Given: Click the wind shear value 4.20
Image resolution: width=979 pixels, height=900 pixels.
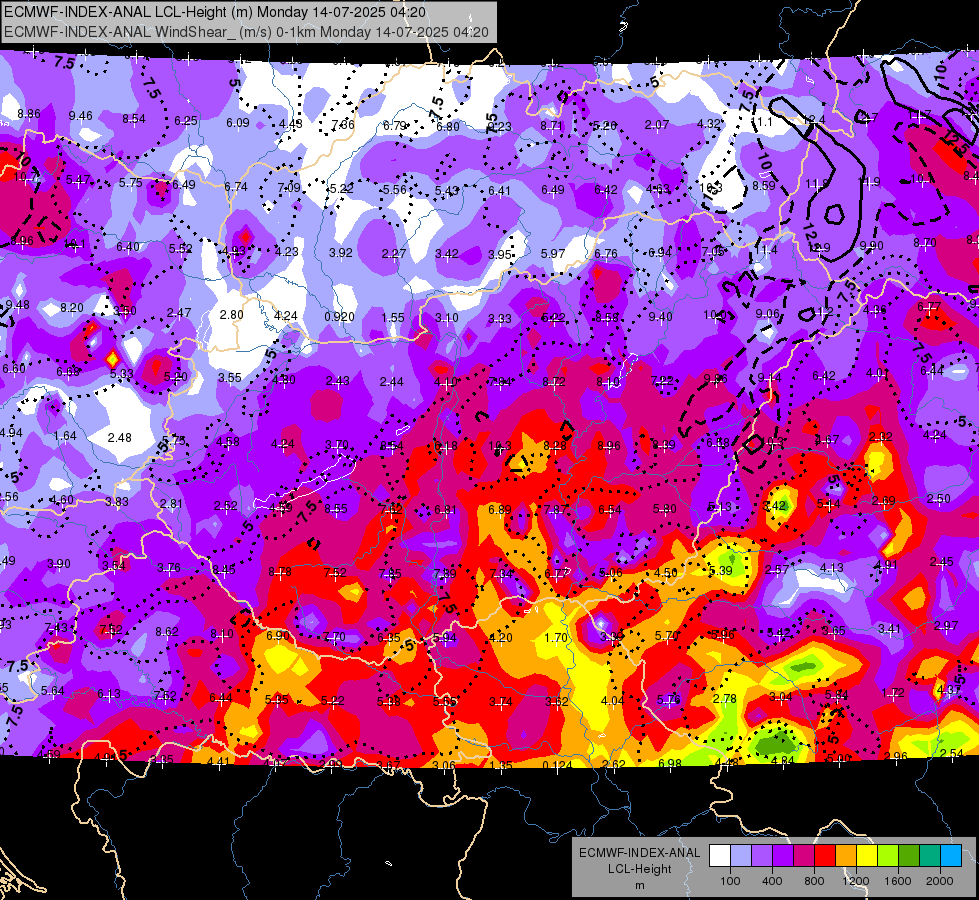Looking at the screenshot, I should click(x=501, y=638).
